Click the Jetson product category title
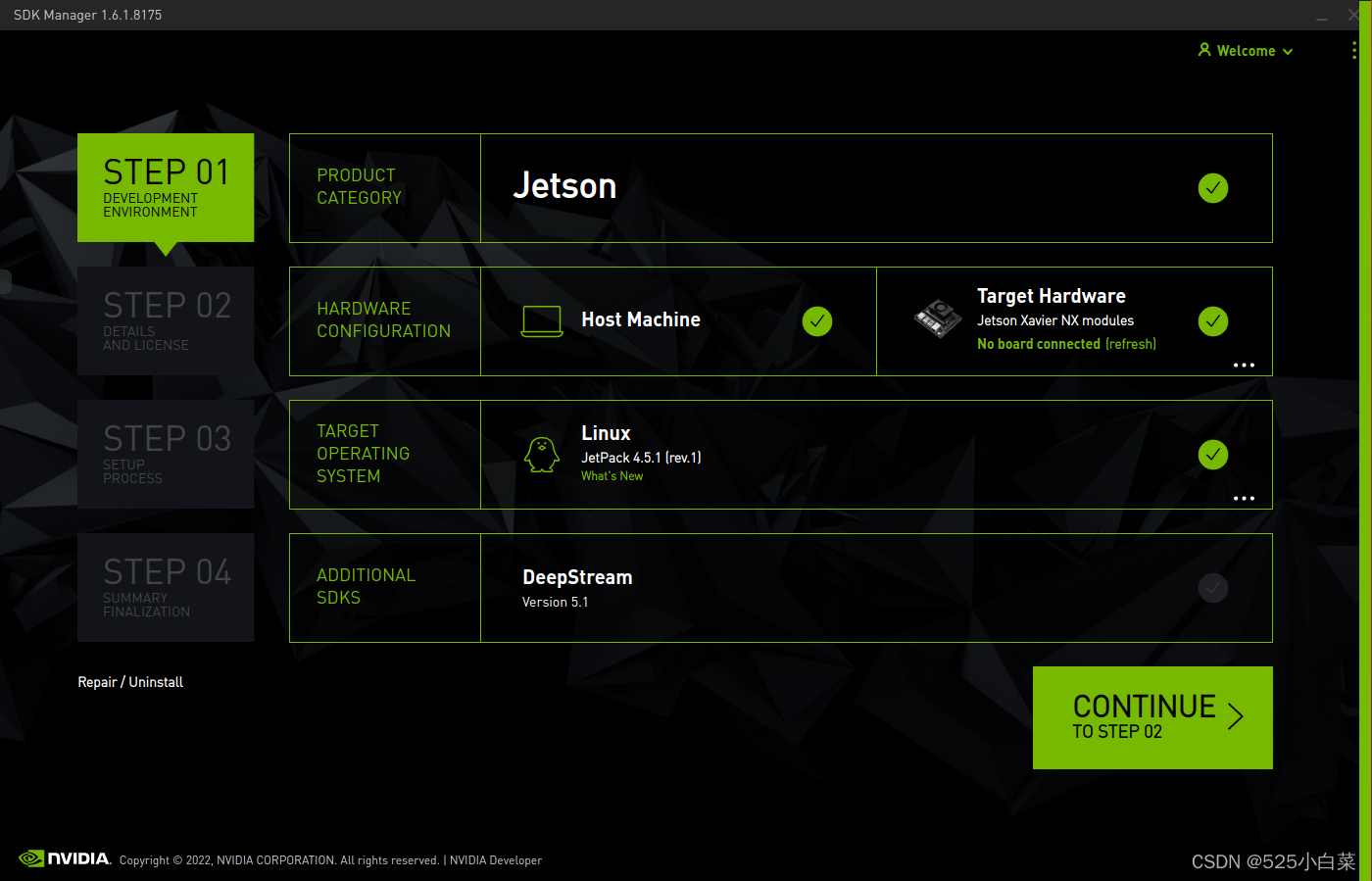Image resolution: width=1372 pixels, height=881 pixels. [x=564, y=186]
